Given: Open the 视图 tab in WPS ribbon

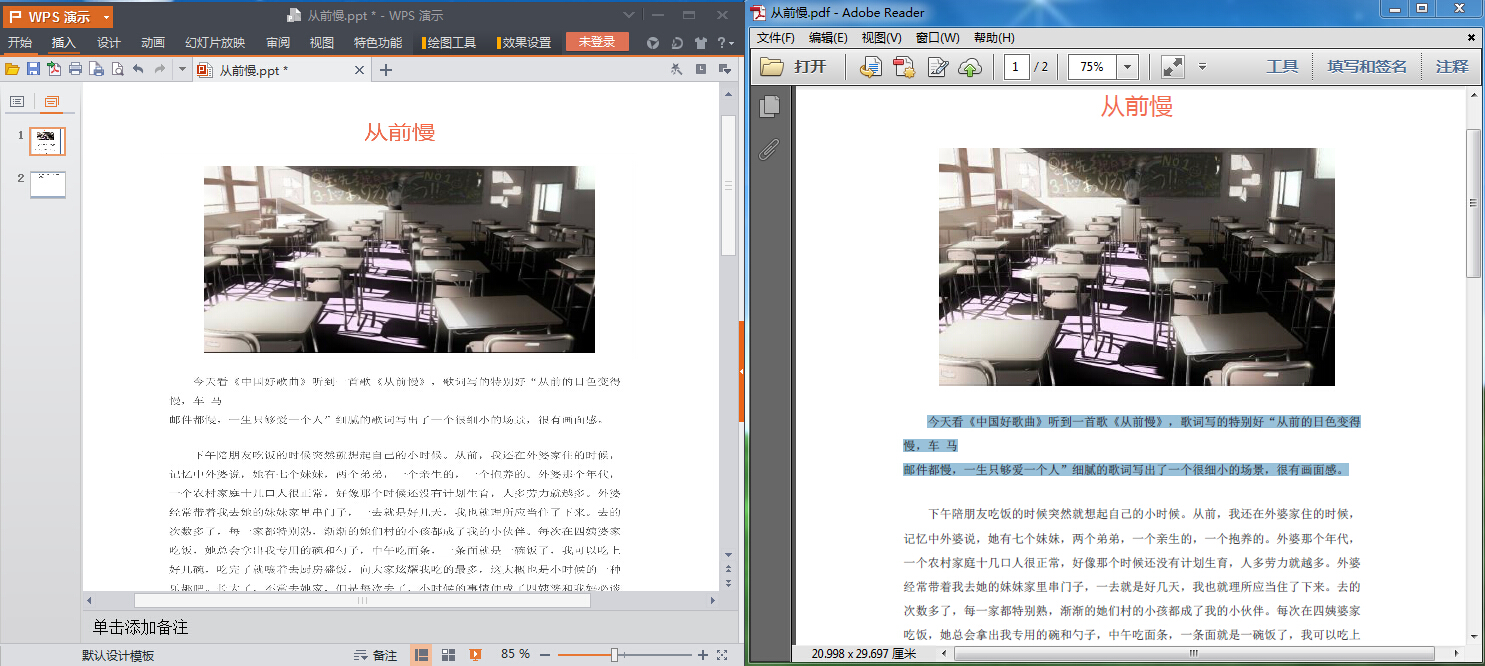Looking at the screenshot, I should [x=322, y=42].
